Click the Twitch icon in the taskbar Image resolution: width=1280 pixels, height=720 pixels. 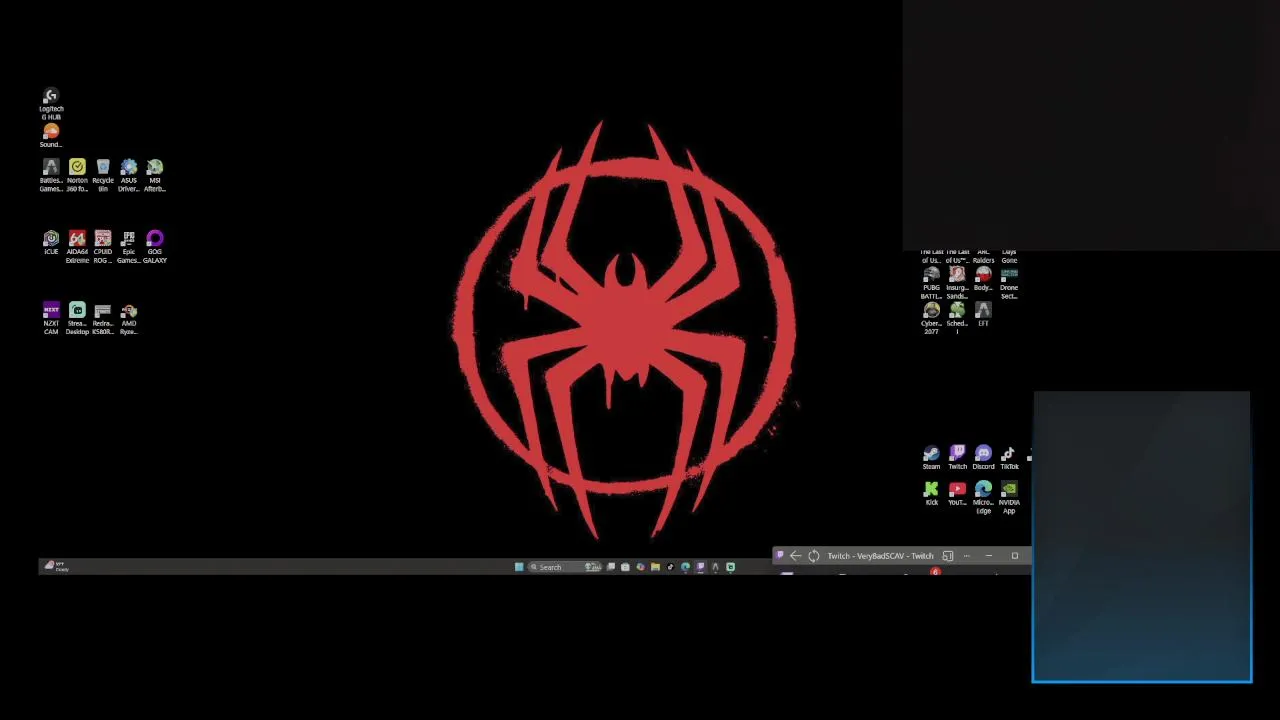pos(700,567)
